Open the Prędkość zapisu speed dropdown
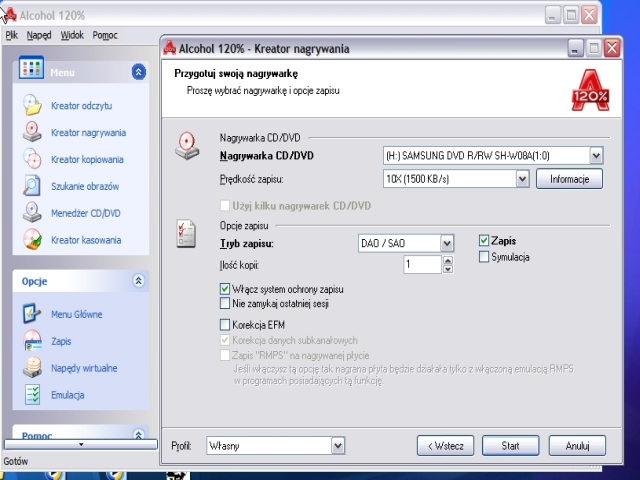Screen dimensions: 640x480 (522, 179)
